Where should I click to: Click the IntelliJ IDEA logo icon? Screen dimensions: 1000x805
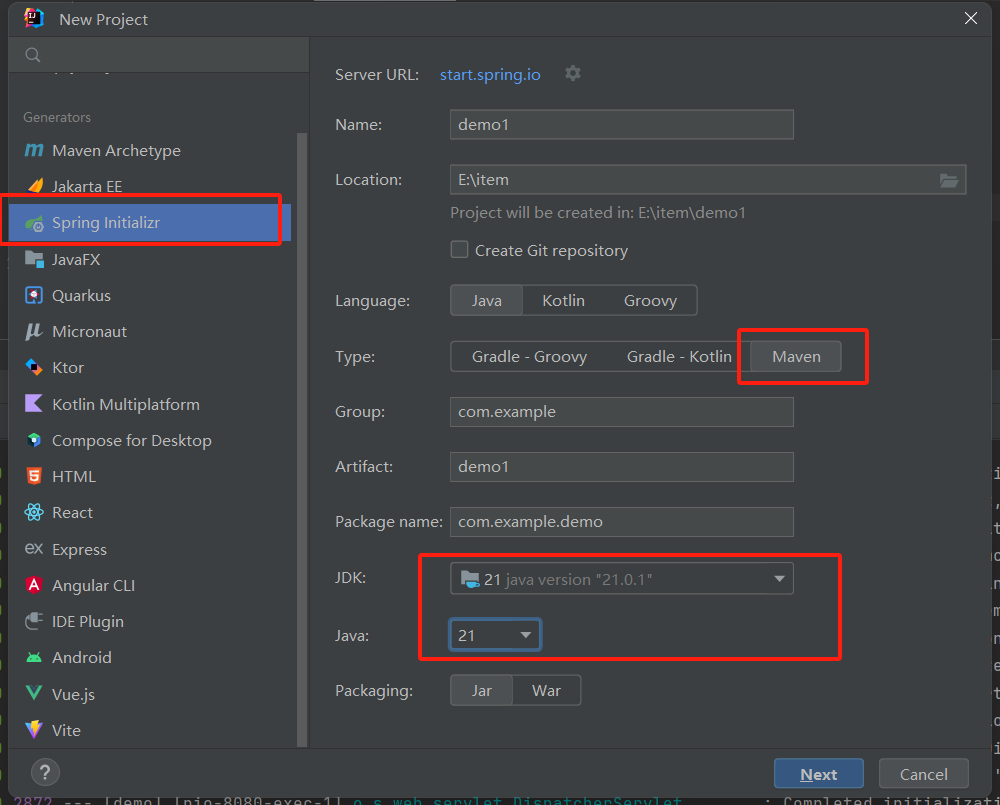coord(34,18)
